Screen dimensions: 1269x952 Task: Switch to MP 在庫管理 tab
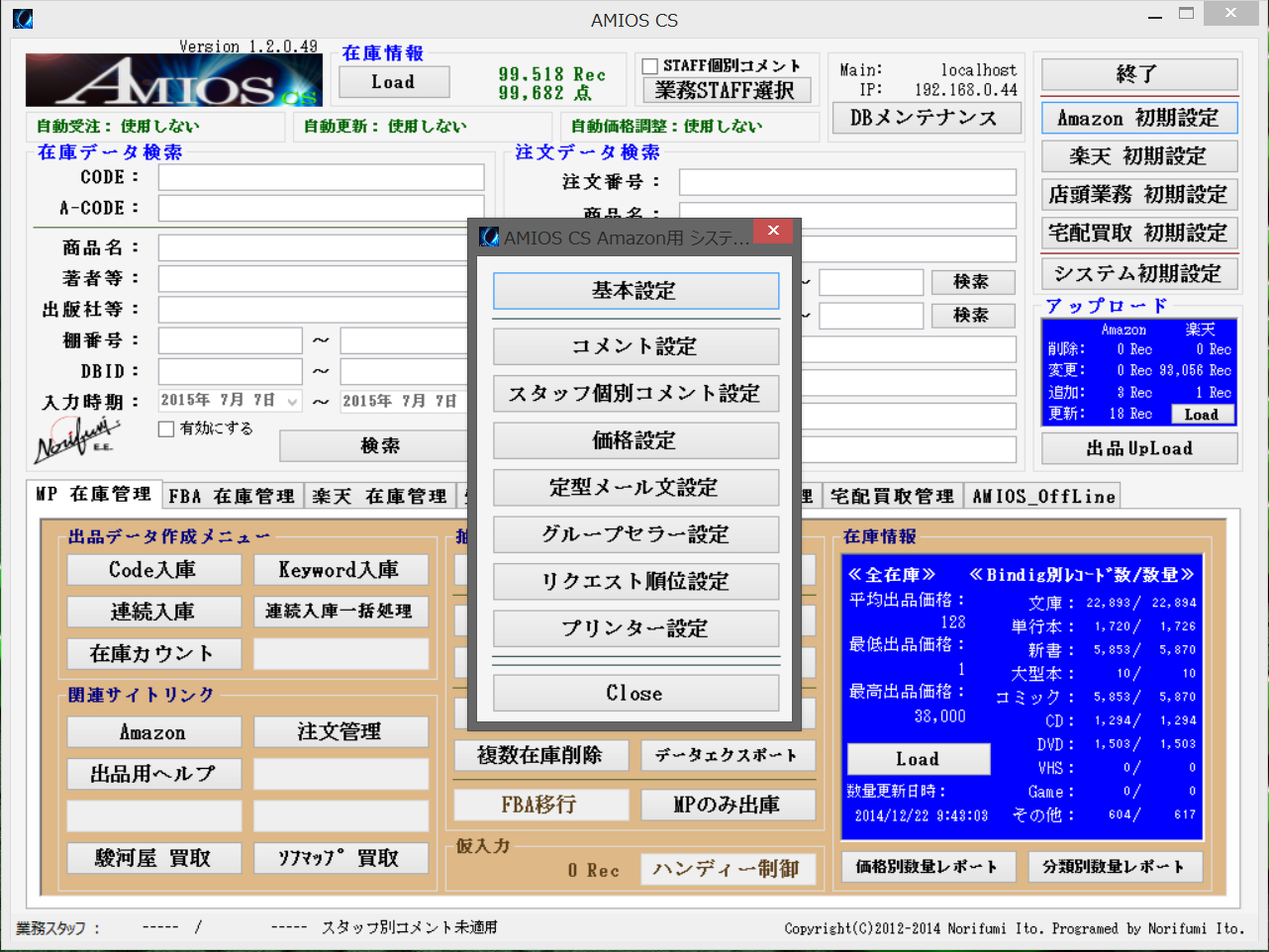(94, 494)
